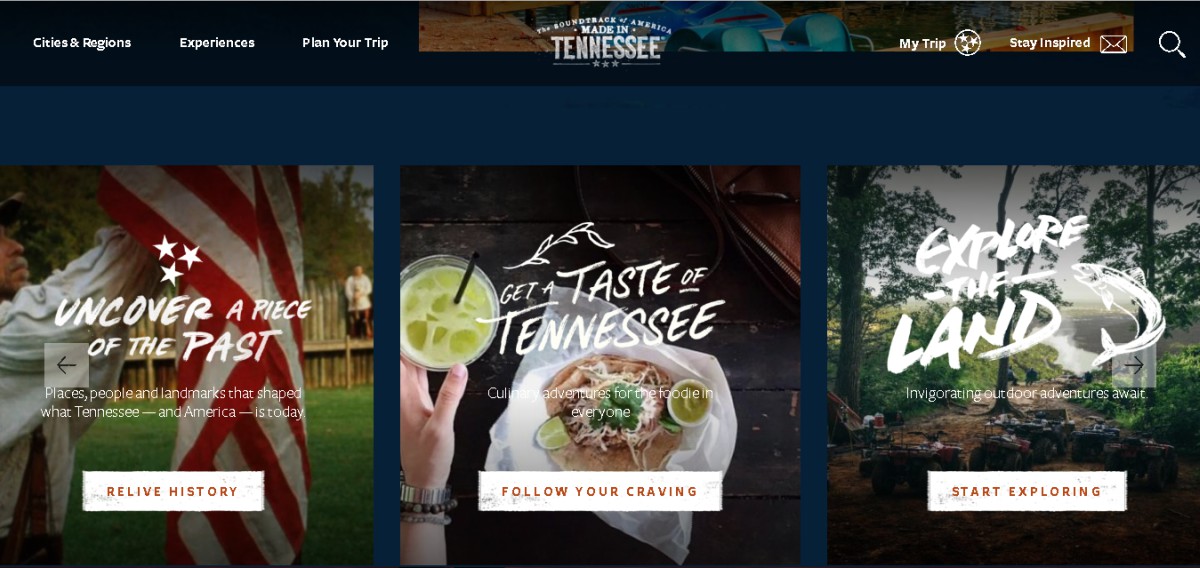1200x568 pixels.
Task: Select the Get a Taste of Tennessee card
Action: [600, 365]
